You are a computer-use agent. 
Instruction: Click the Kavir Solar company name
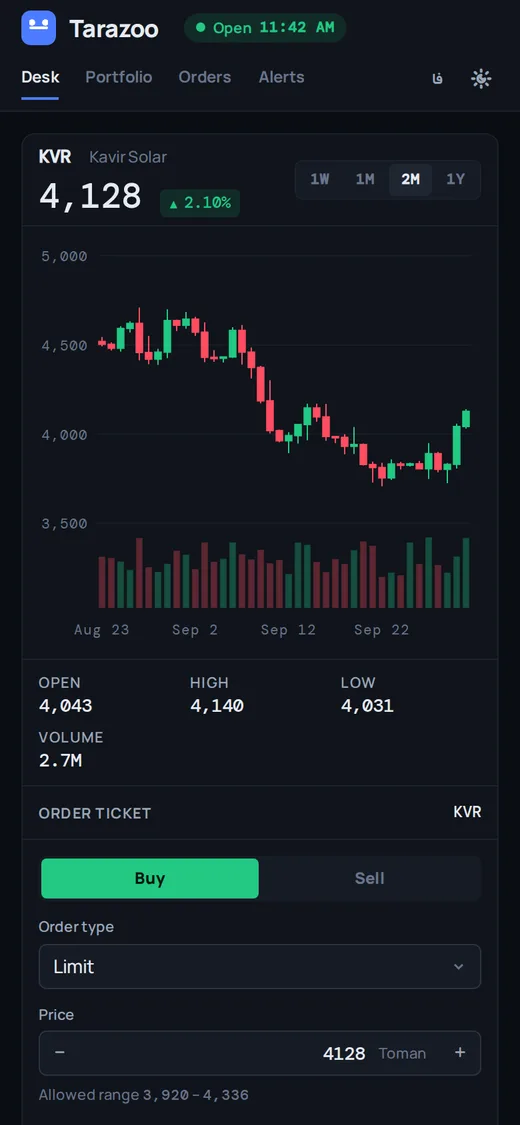click(128, 156)
